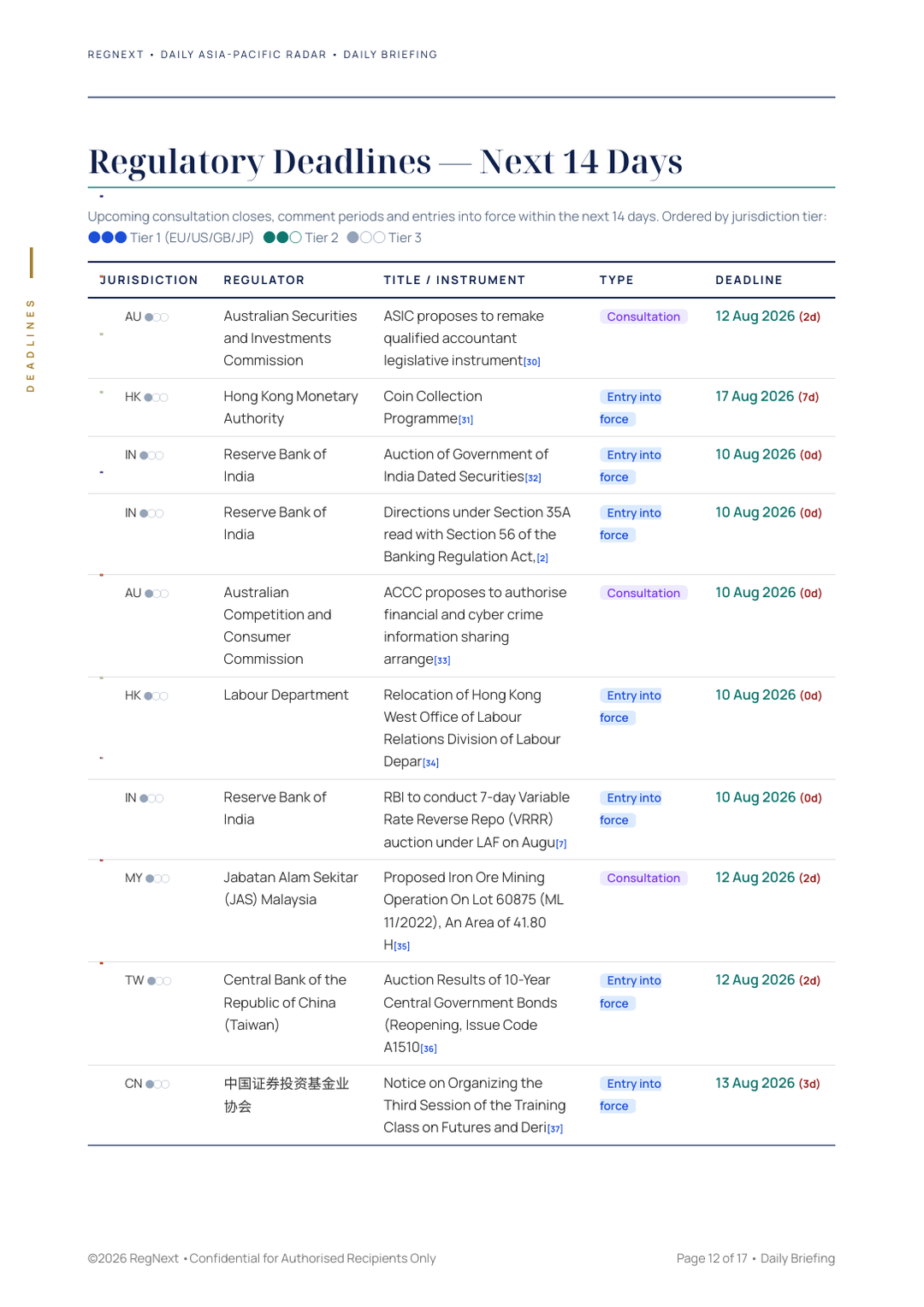Click the TYPE column header
924x1307 pixels.
pos(617,280)
